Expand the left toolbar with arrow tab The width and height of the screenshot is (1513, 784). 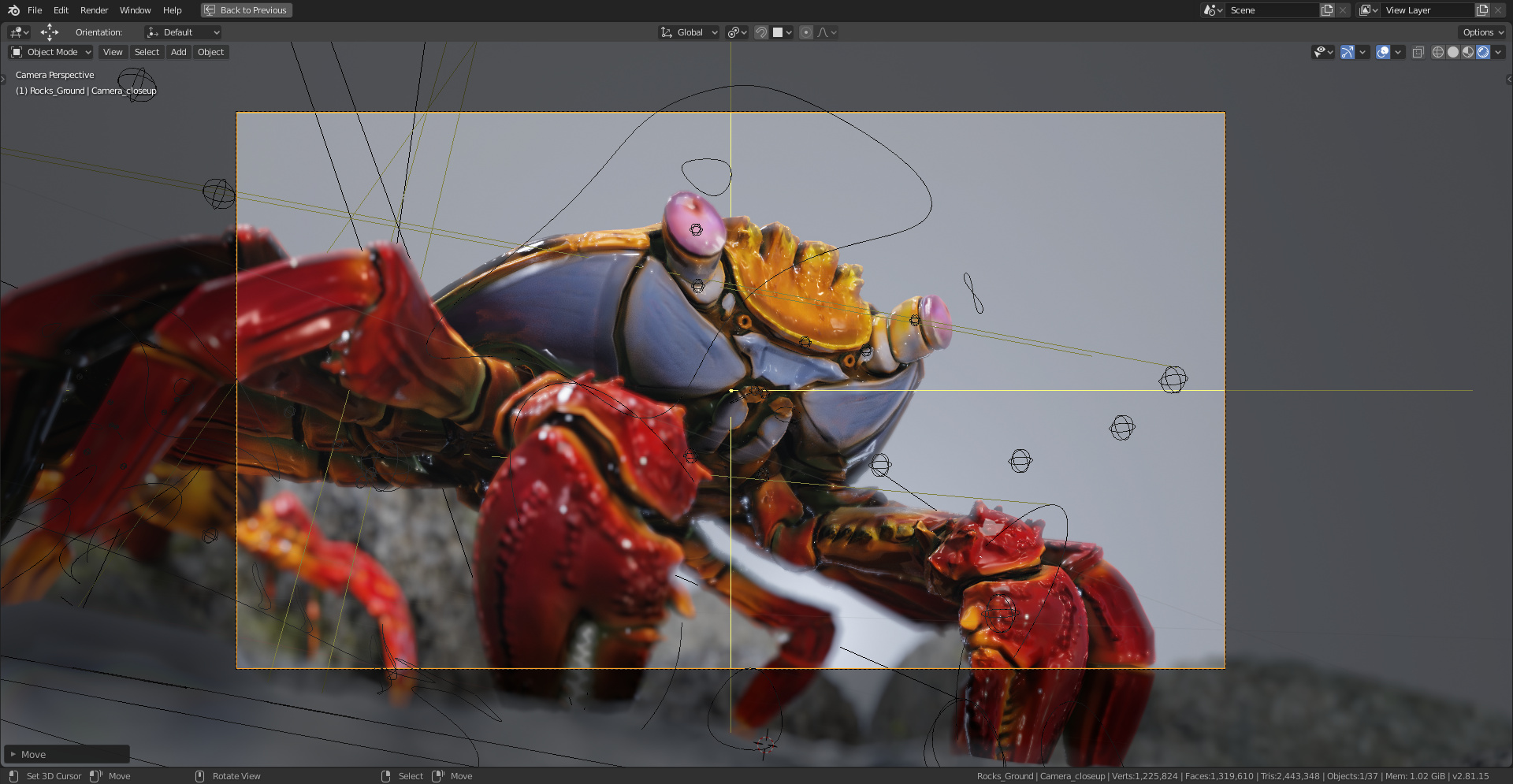tap(3, 79)
